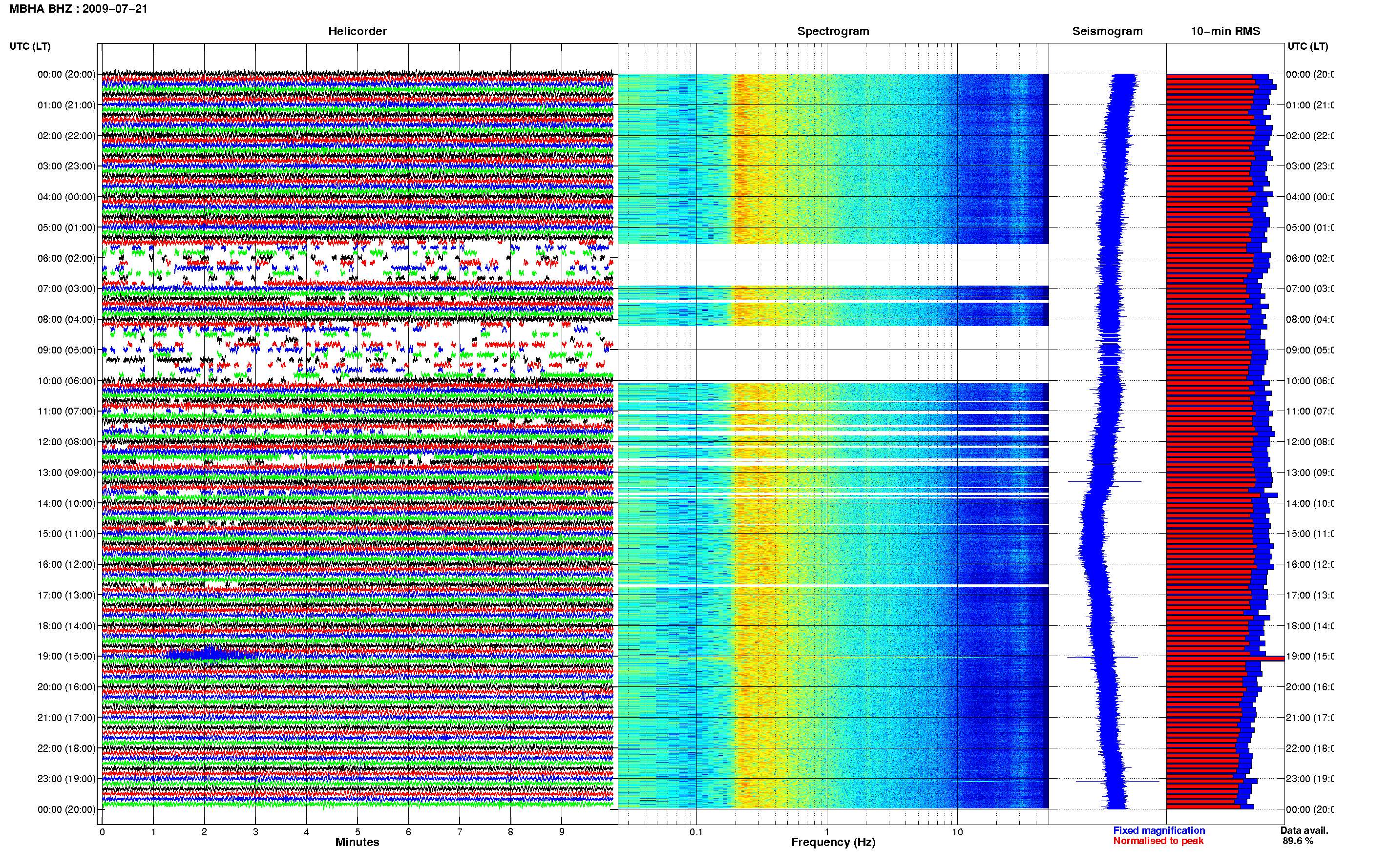Click the left 15:00 (11:00) time label
Viewport: 1389px width, 868px height.
(66, 534)
